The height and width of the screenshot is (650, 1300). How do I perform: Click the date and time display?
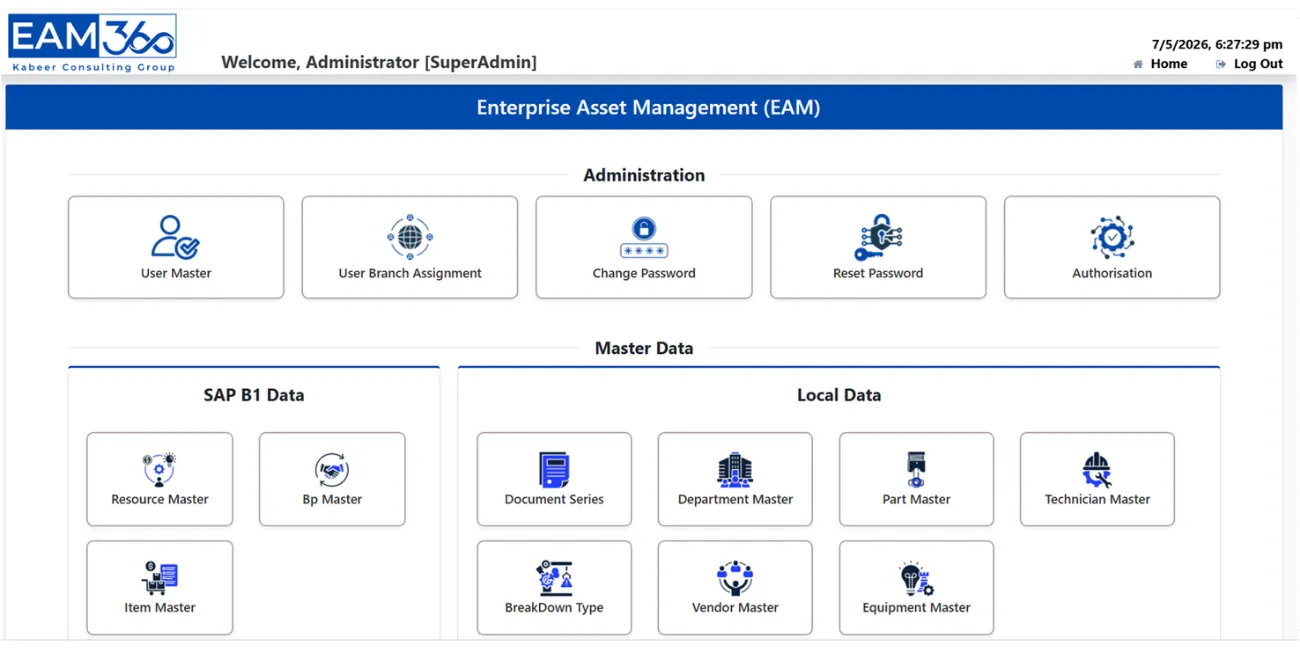(x=1217, y=44)
